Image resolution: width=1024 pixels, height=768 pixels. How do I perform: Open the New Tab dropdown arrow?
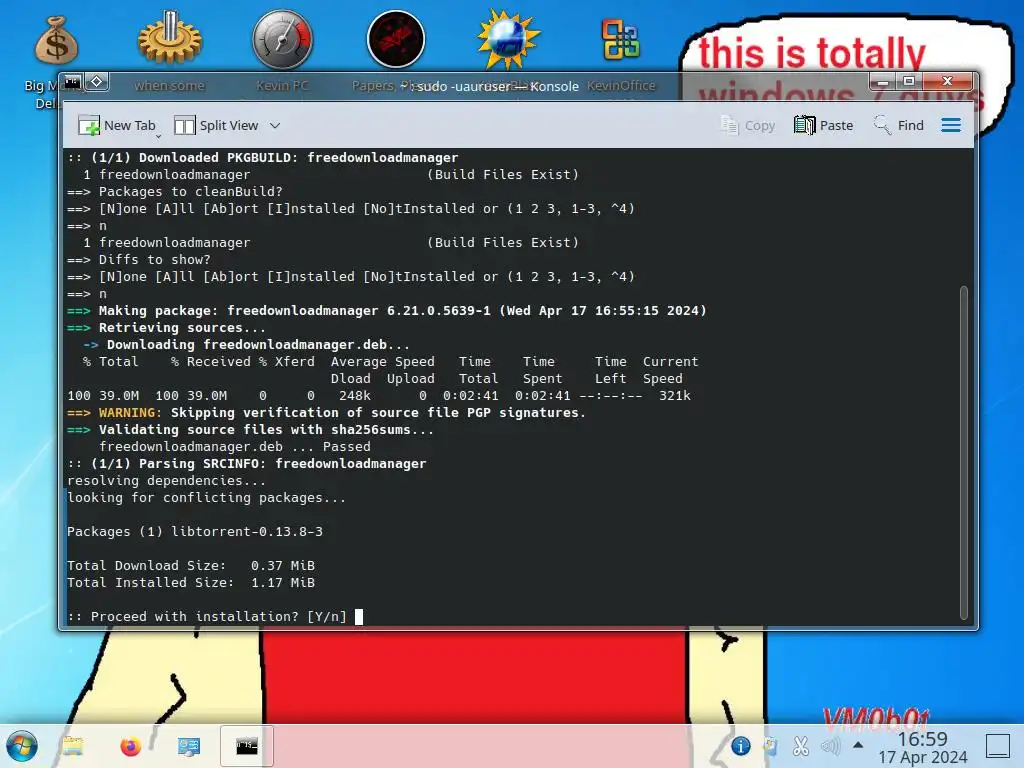[x=159, y=136]
